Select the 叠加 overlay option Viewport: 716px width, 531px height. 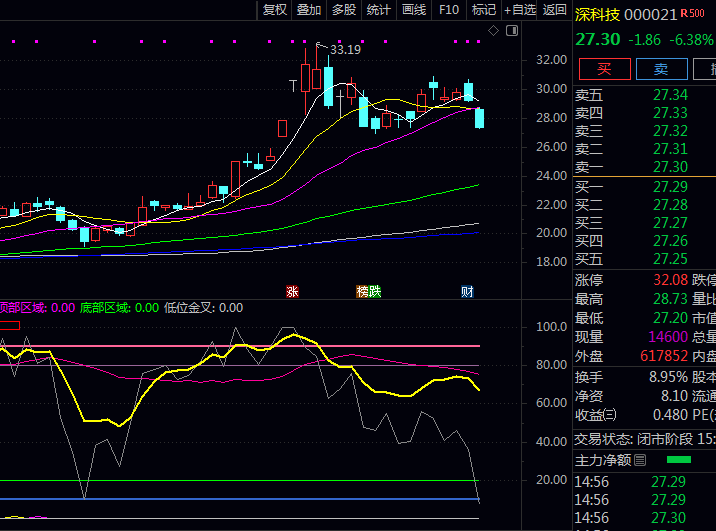tap(309, 10)
